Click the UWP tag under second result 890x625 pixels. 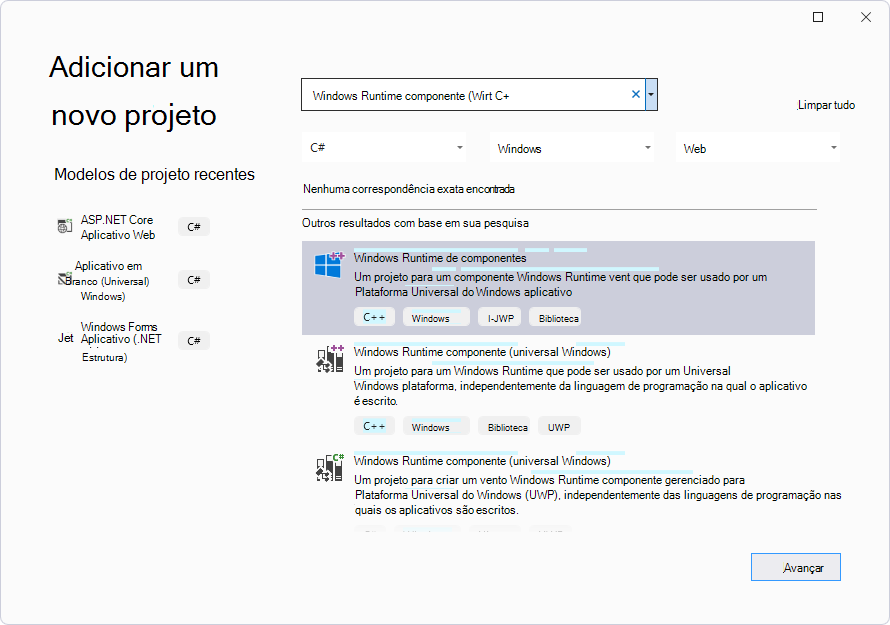(559, 427)
